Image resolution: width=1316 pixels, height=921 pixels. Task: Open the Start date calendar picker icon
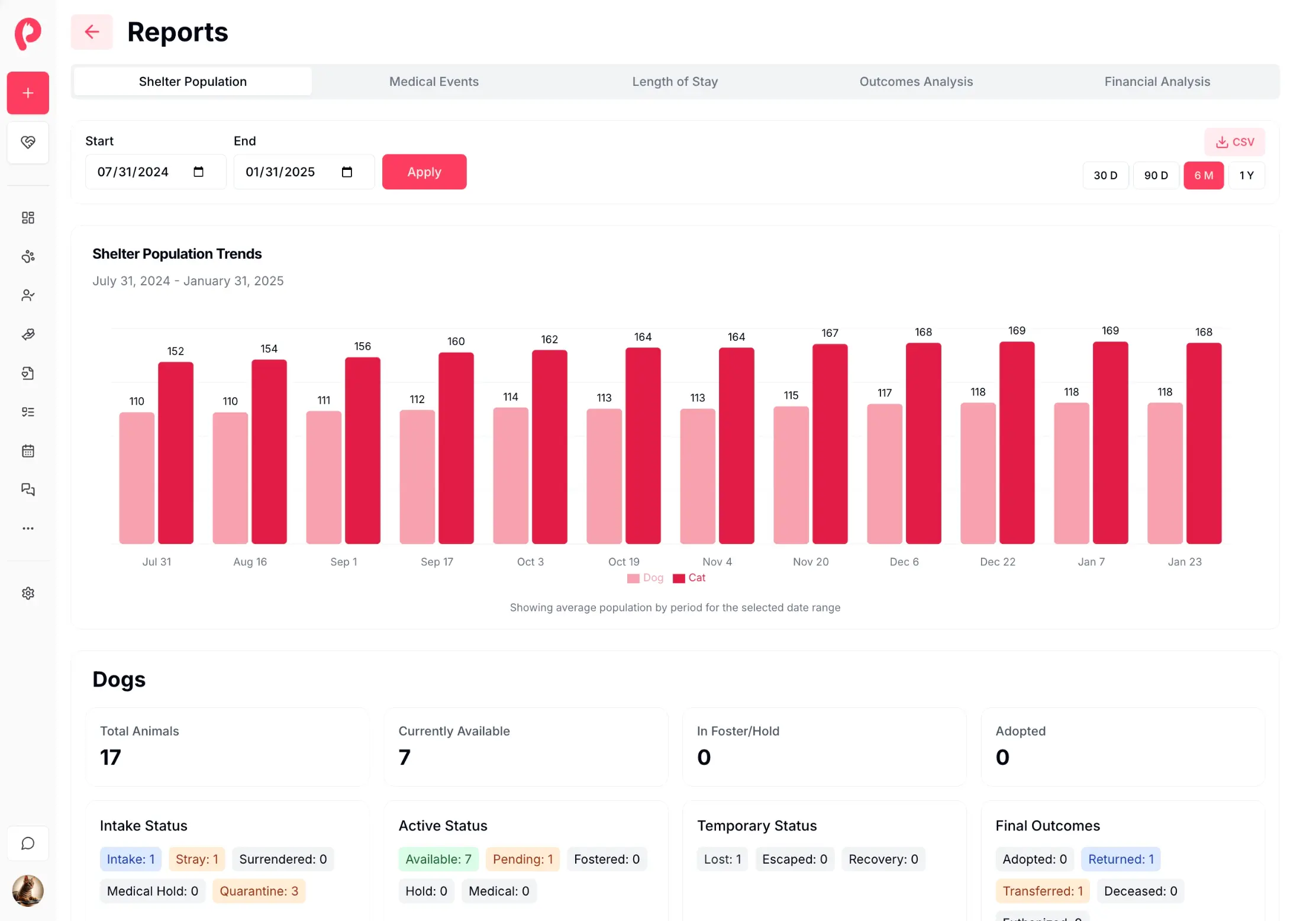pos(199,172)
